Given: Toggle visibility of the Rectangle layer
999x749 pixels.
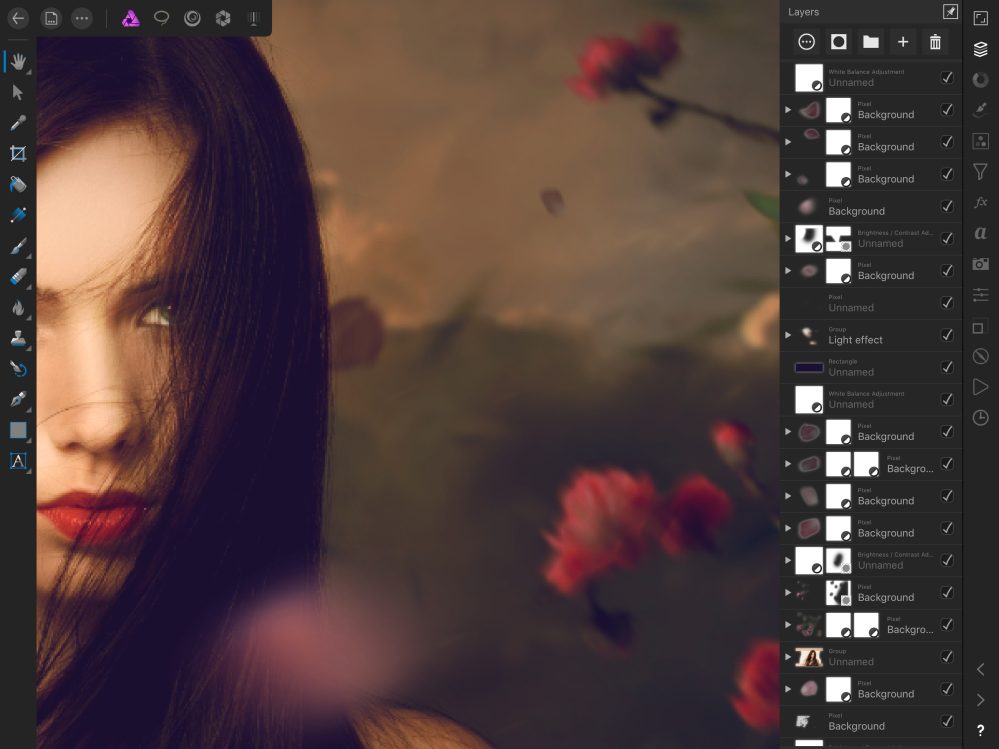Looking at the screenshot, I should coord(947,367).
